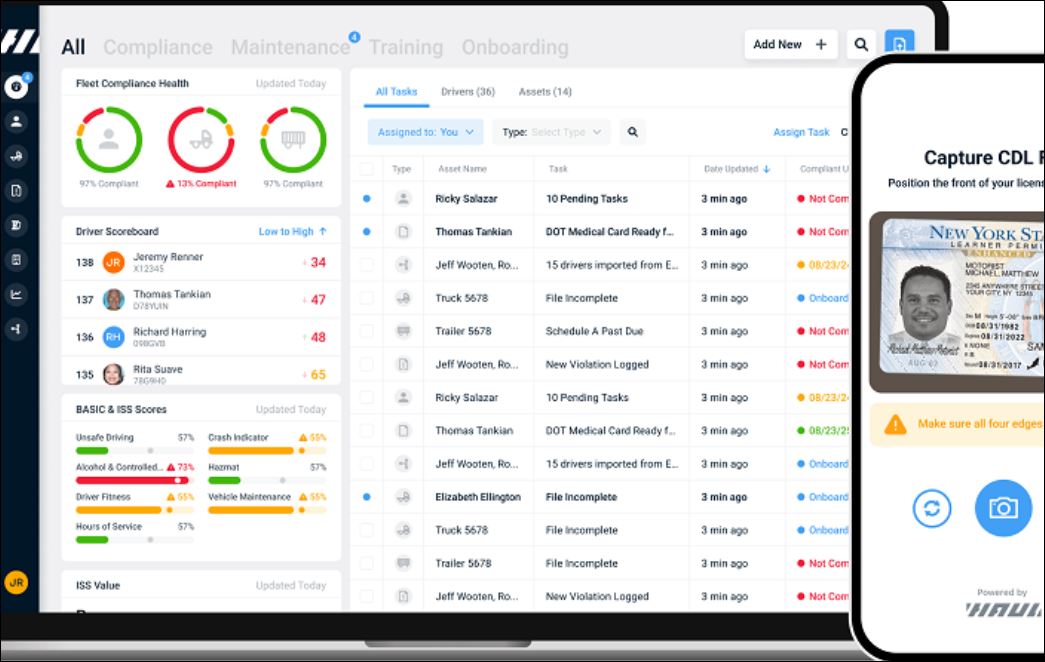Image resolution: width=1045 pixels, height=662 pixels.
Task: Tap the refresh icon on phone screen
Action: point(931,509)
